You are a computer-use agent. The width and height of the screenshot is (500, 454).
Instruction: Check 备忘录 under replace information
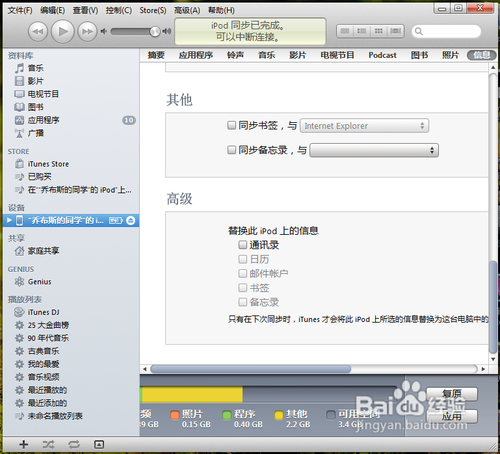click(x=243, y=302)
